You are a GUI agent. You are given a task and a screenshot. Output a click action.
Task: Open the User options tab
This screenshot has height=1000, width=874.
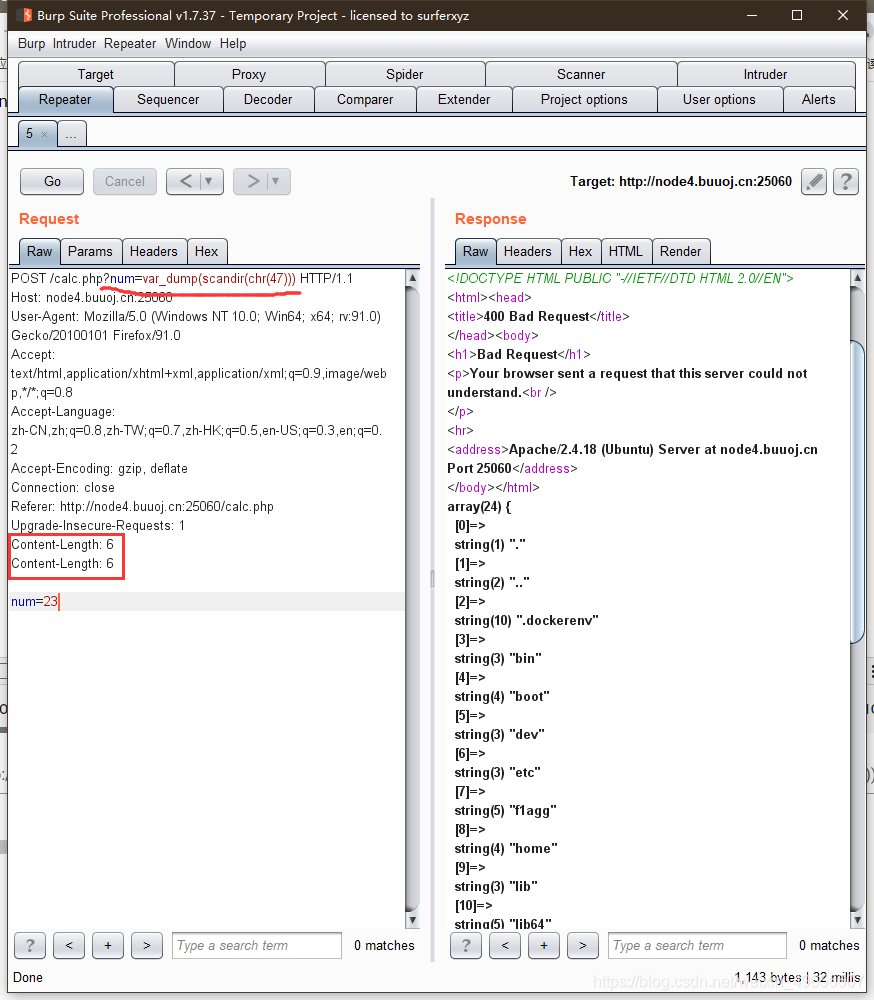(x=719, y=99)
